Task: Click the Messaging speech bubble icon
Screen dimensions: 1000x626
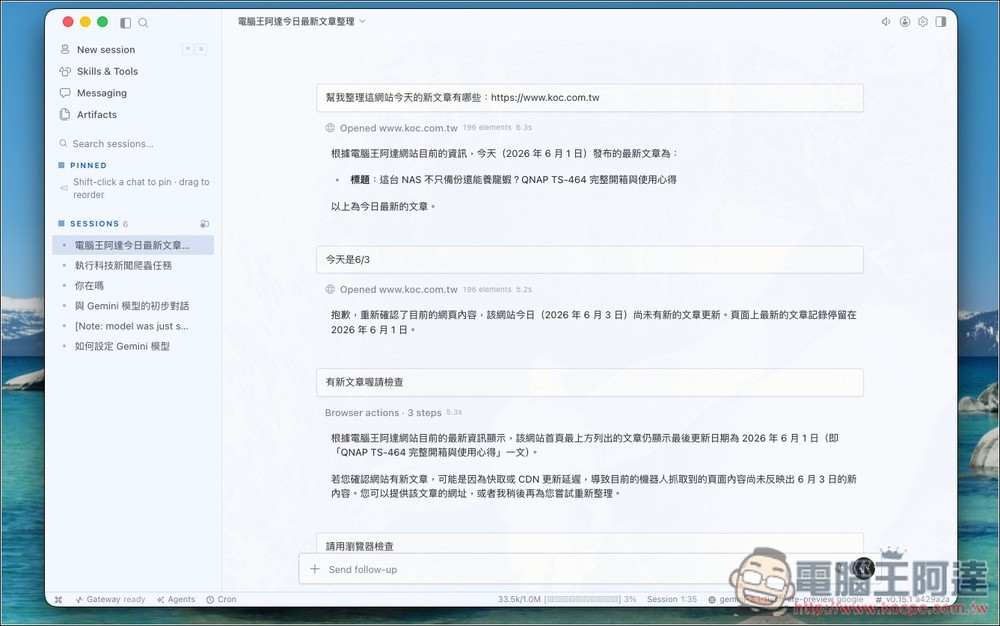Action: pos(64,93)
